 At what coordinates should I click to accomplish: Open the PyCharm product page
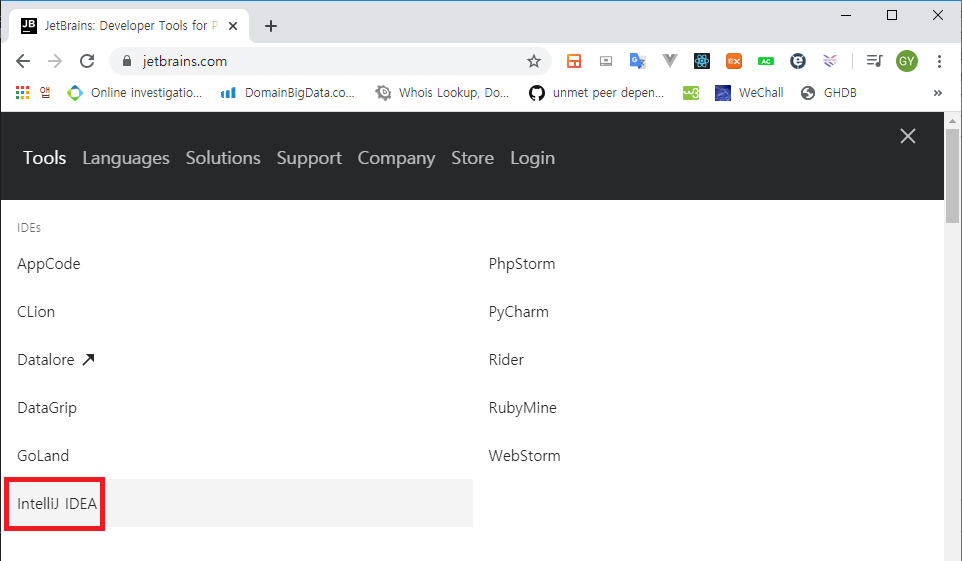click(518, 312)
